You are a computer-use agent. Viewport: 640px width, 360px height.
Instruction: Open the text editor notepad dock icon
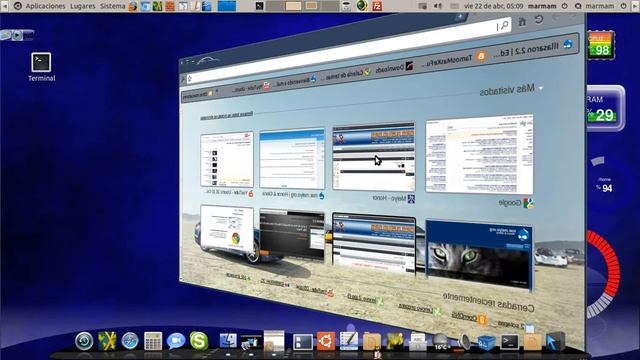pos(349,341)
